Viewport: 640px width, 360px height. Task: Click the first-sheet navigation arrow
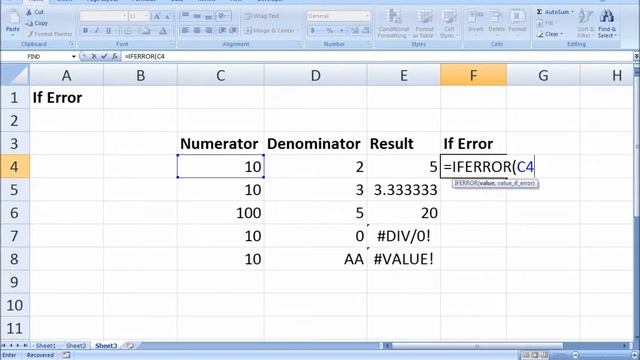coord(4,346)
